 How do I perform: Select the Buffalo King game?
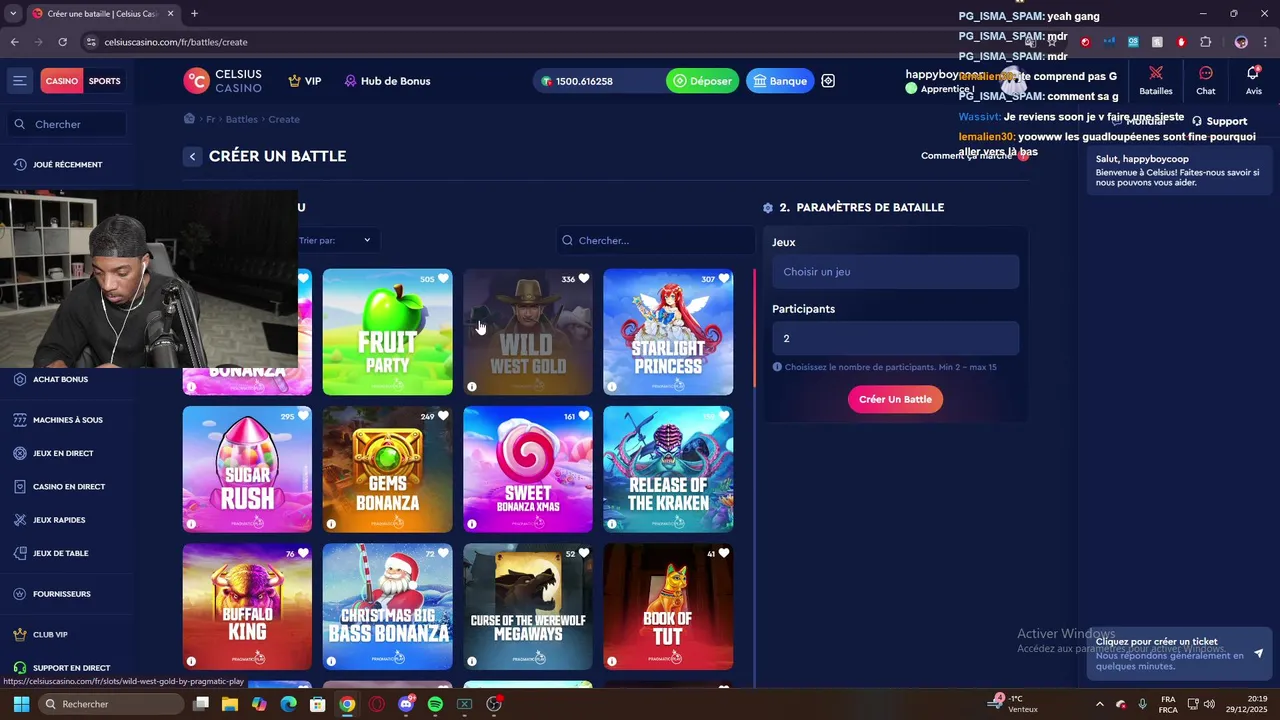point(247,606)
